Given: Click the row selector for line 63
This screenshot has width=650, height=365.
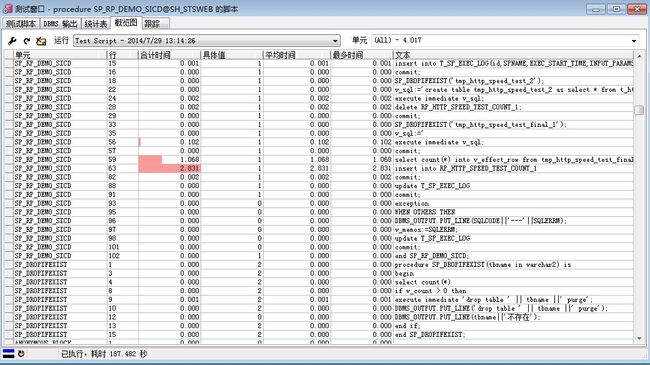Looking at the screenshot, I should click(x=9, y=168).
